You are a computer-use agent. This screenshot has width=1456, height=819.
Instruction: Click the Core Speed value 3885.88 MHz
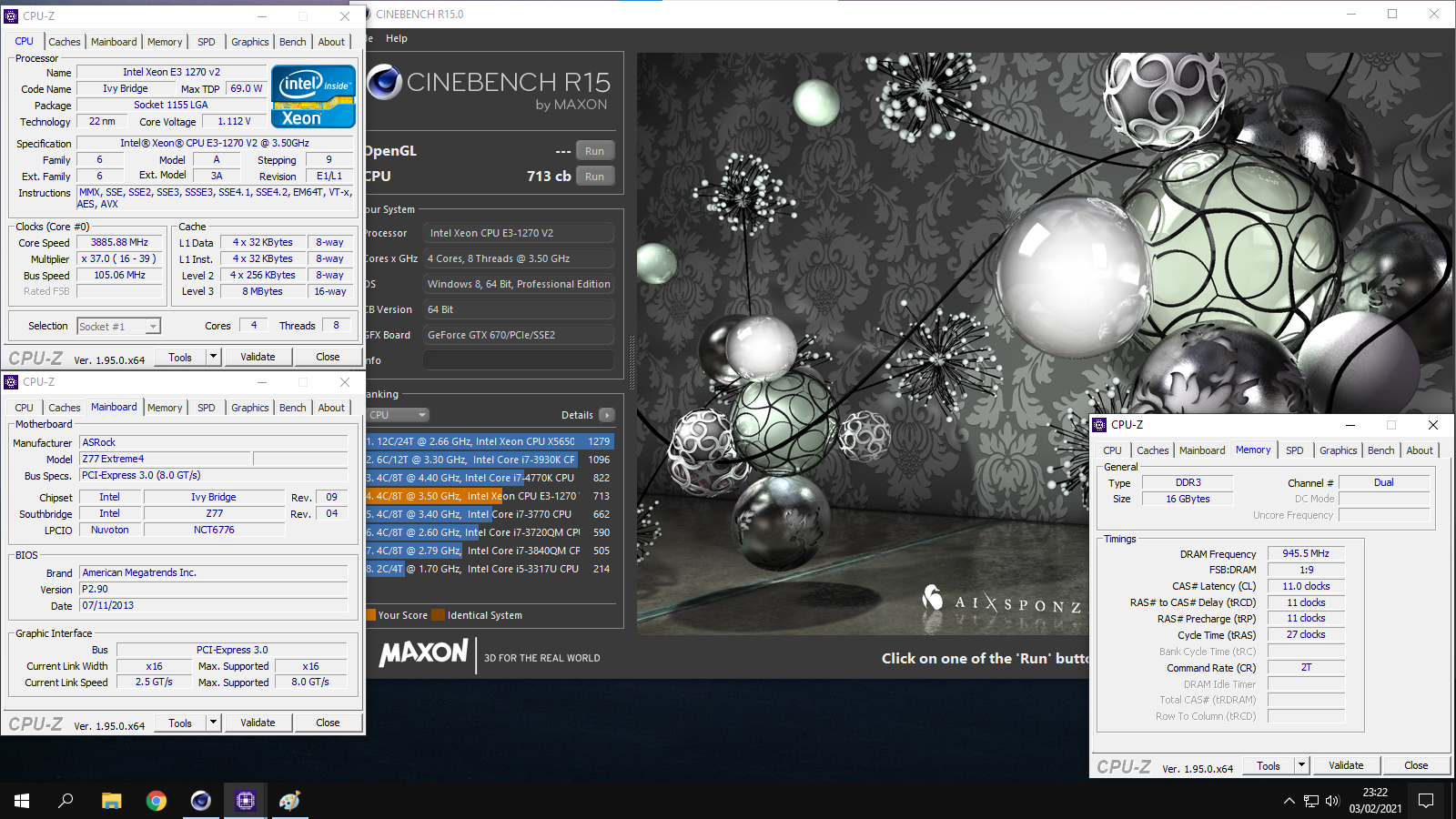[x=119, y=243]
